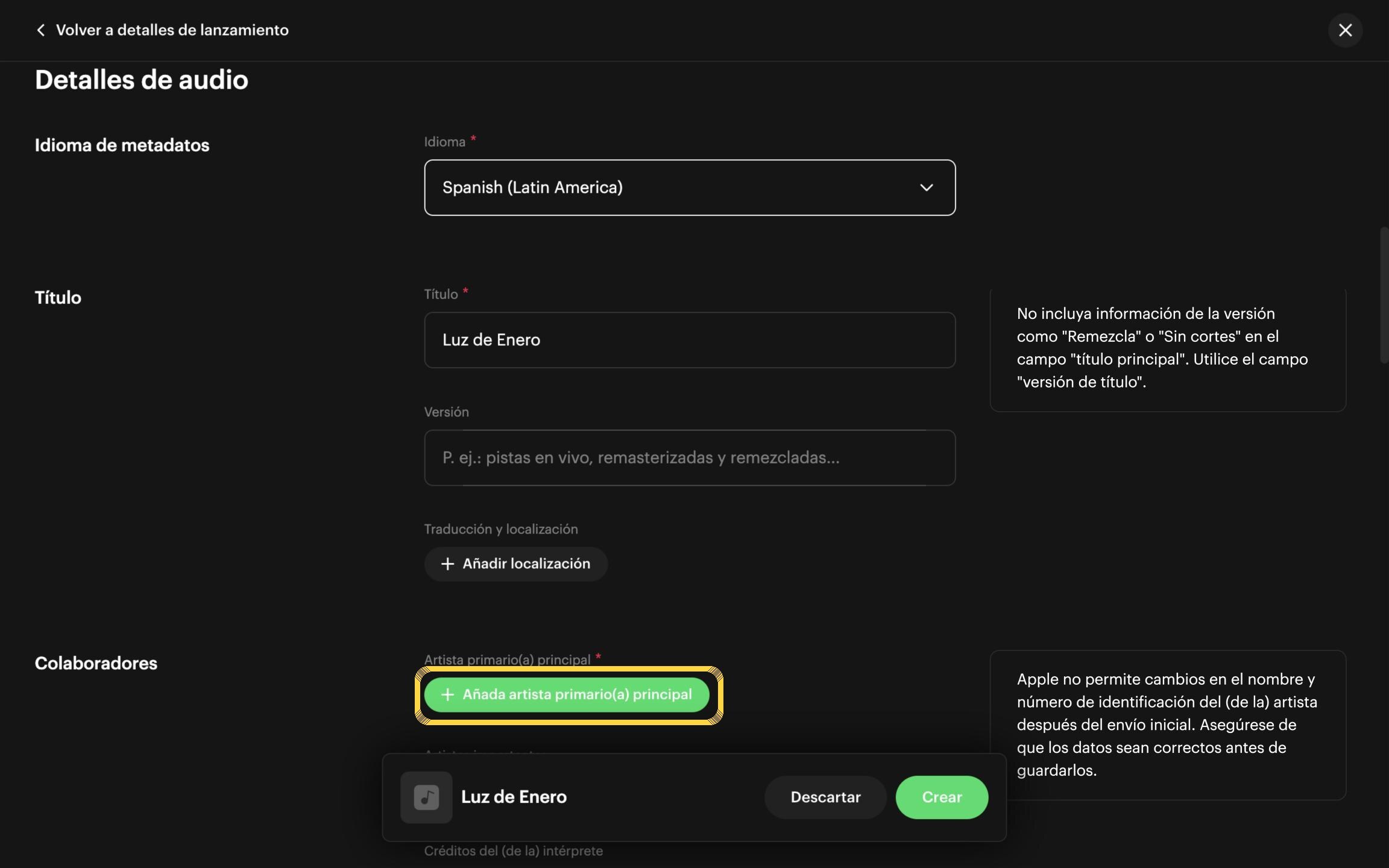Click the Traducción y localización label
The image size is (1389, 868).
pyautogui.click(x=501, y=529)
